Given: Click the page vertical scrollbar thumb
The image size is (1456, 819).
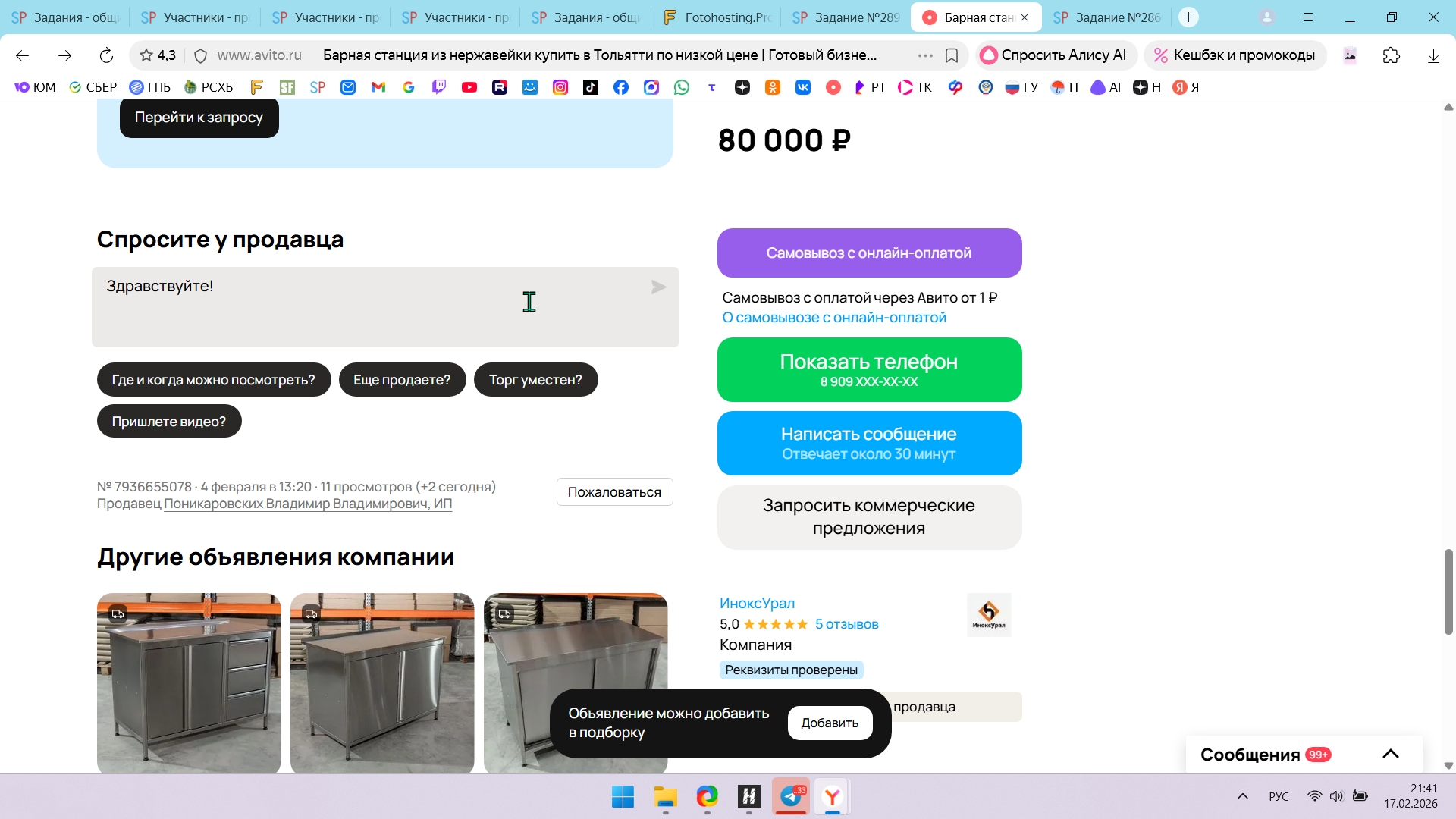Looking at the screenshot, I should point(1448,591).
